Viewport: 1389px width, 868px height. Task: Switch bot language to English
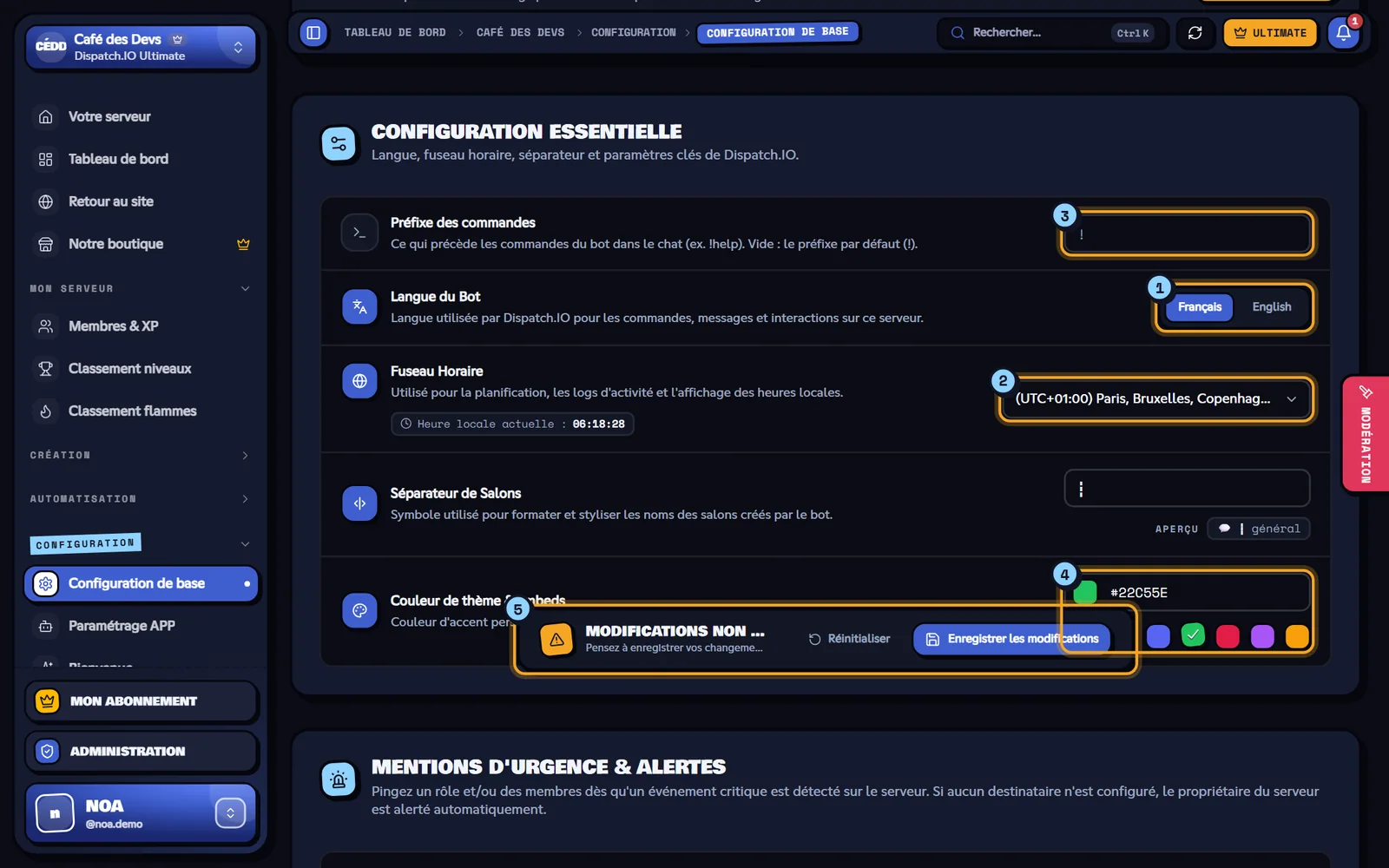tap(1271, 307)
